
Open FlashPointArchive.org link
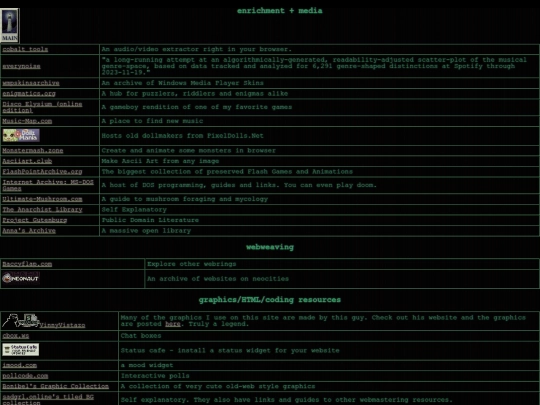tap(42, 172)
